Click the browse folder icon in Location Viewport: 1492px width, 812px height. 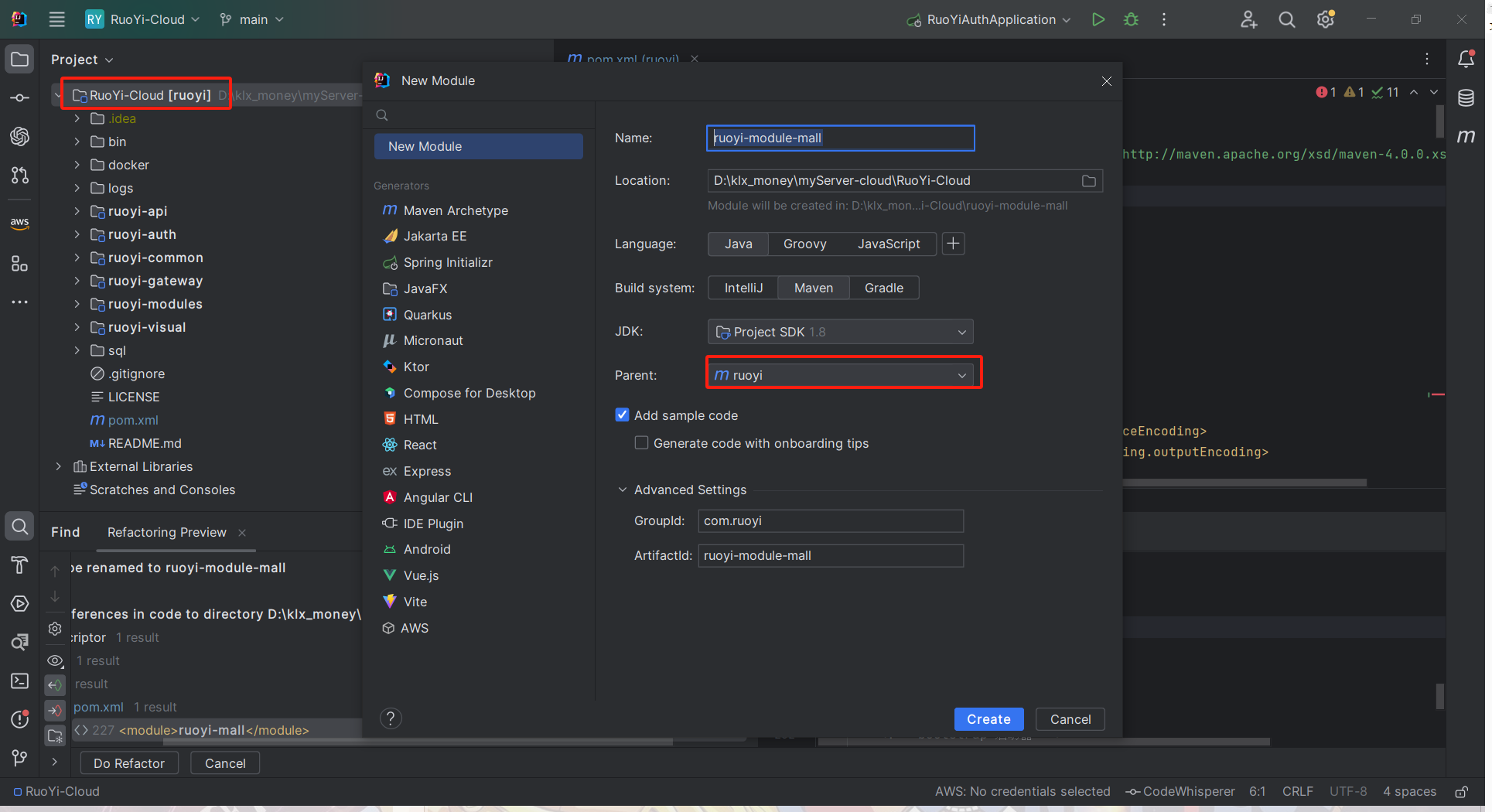(x=1088, y=181)
